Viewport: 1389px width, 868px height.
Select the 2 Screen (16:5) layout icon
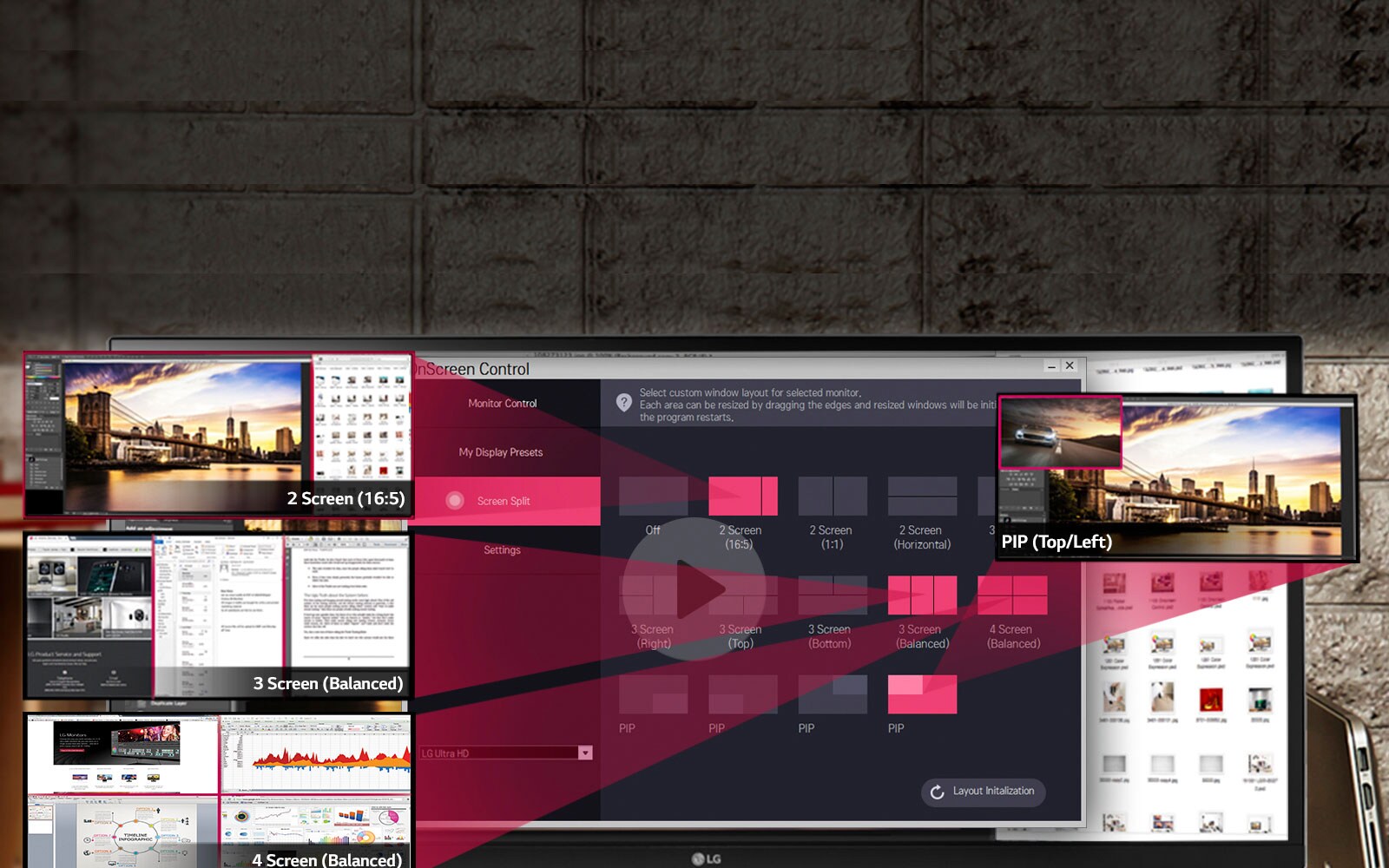tap(742, 496)
